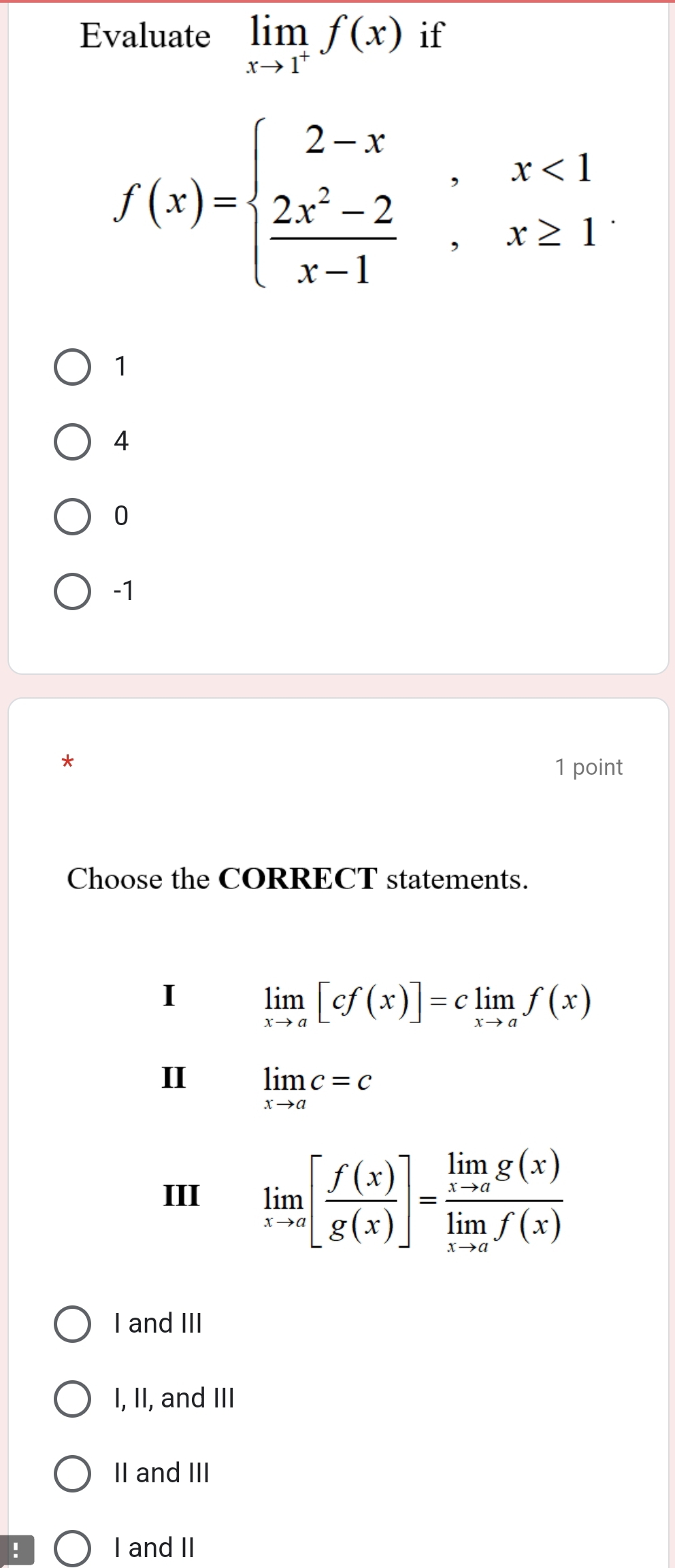Choose the radio button for "4"
Image resolution: width=675 pixels, height=1568 pixels.
pyautogui.click(x=72, y=442)
